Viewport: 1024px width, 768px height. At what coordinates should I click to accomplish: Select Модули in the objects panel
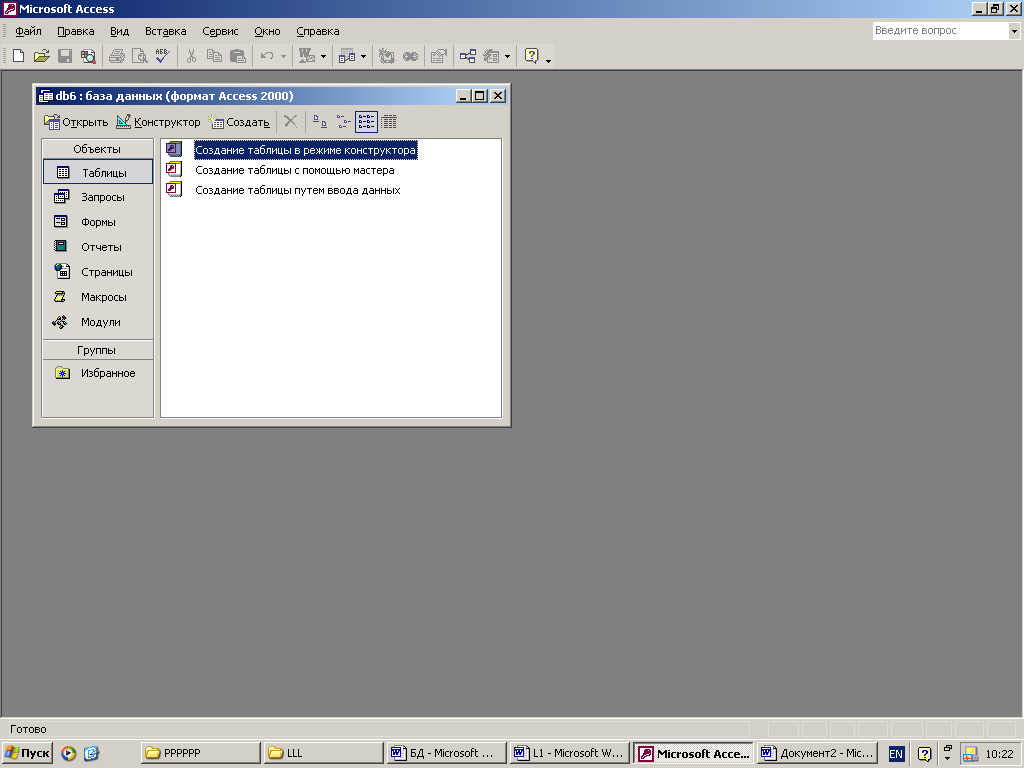[x=98, y=322]
